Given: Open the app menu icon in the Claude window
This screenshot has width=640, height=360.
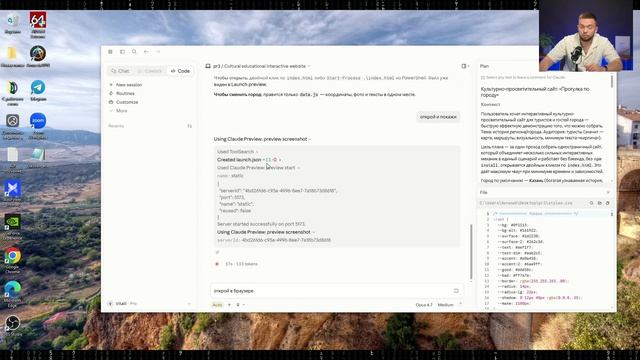Looking at the screenshot, I should [x=110, y=52].
